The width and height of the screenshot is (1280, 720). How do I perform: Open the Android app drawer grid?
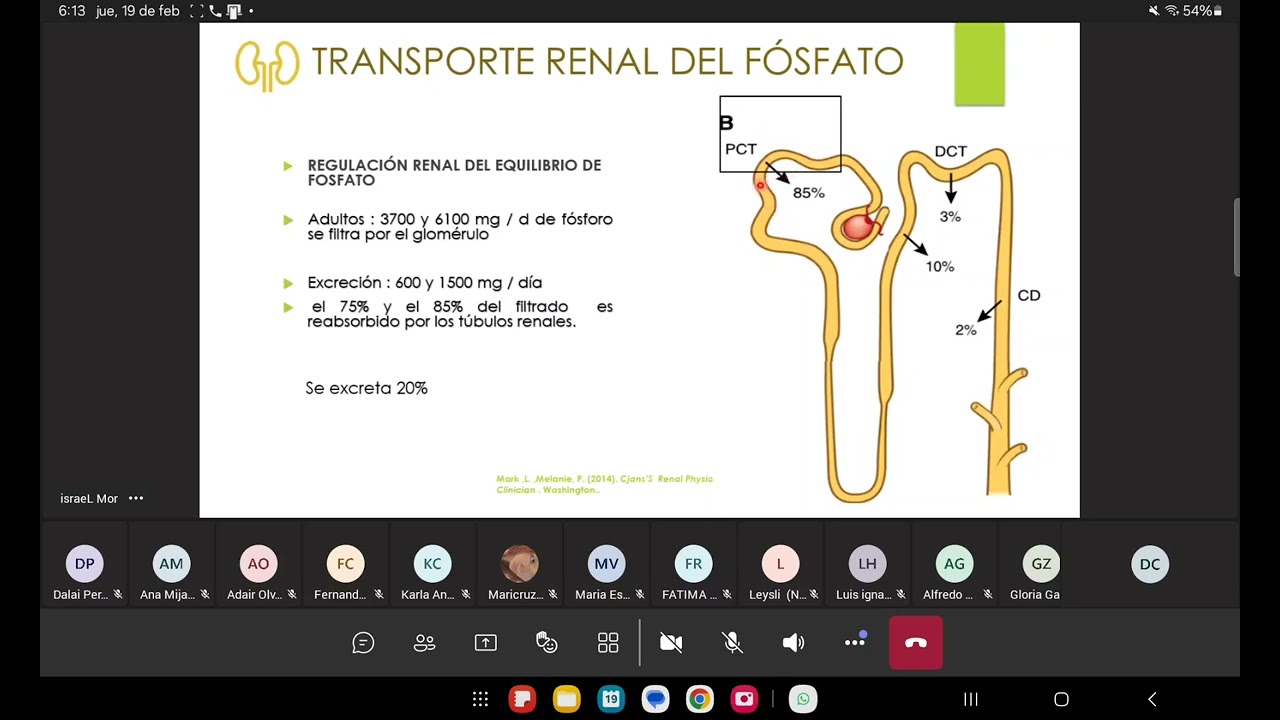coord(480,699)
